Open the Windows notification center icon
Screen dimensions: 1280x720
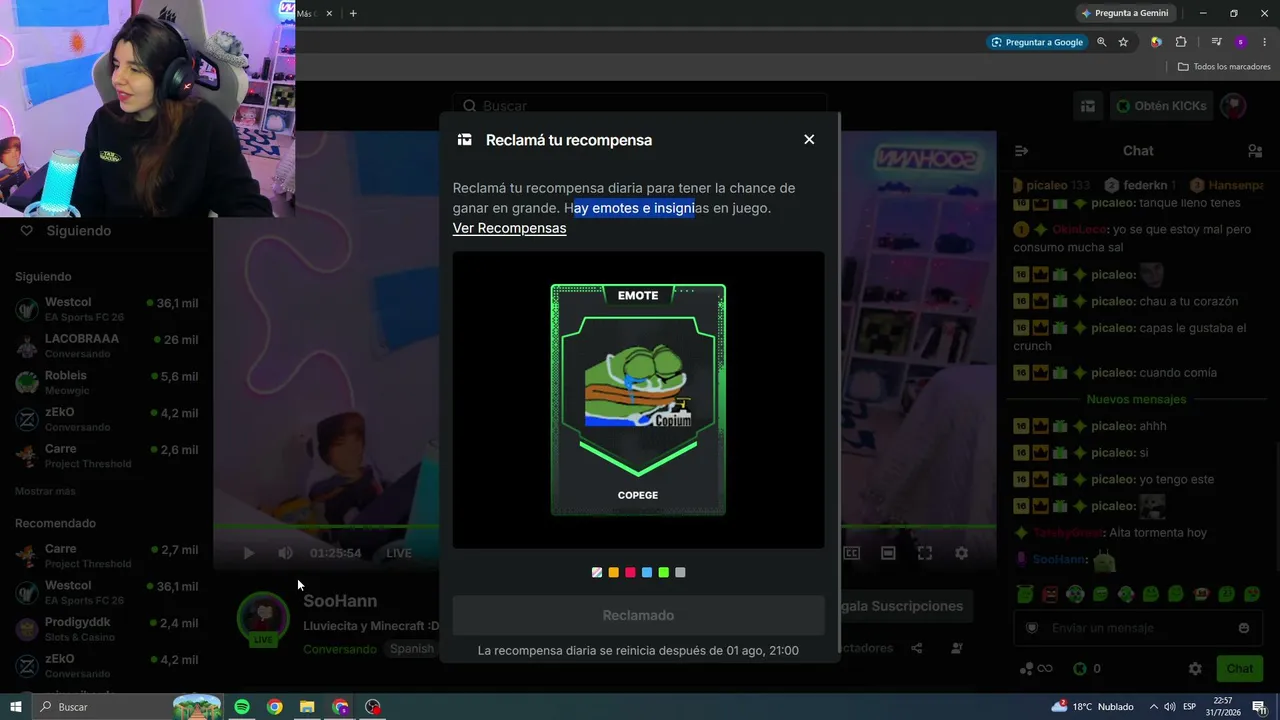[x=1260, y=707]
